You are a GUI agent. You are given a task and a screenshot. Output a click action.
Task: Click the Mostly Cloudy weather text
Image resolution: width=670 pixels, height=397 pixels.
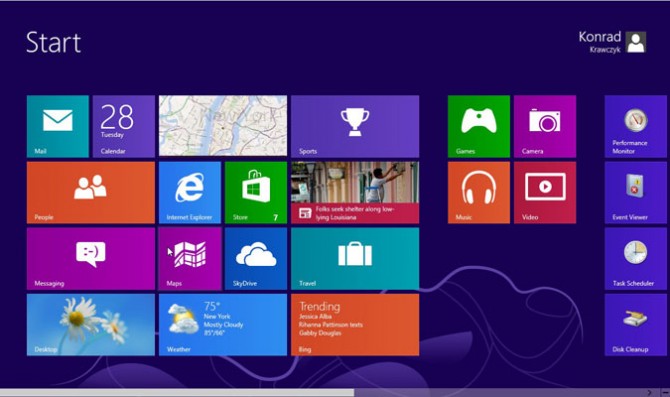pyautogui.click(x=223, y=325)
